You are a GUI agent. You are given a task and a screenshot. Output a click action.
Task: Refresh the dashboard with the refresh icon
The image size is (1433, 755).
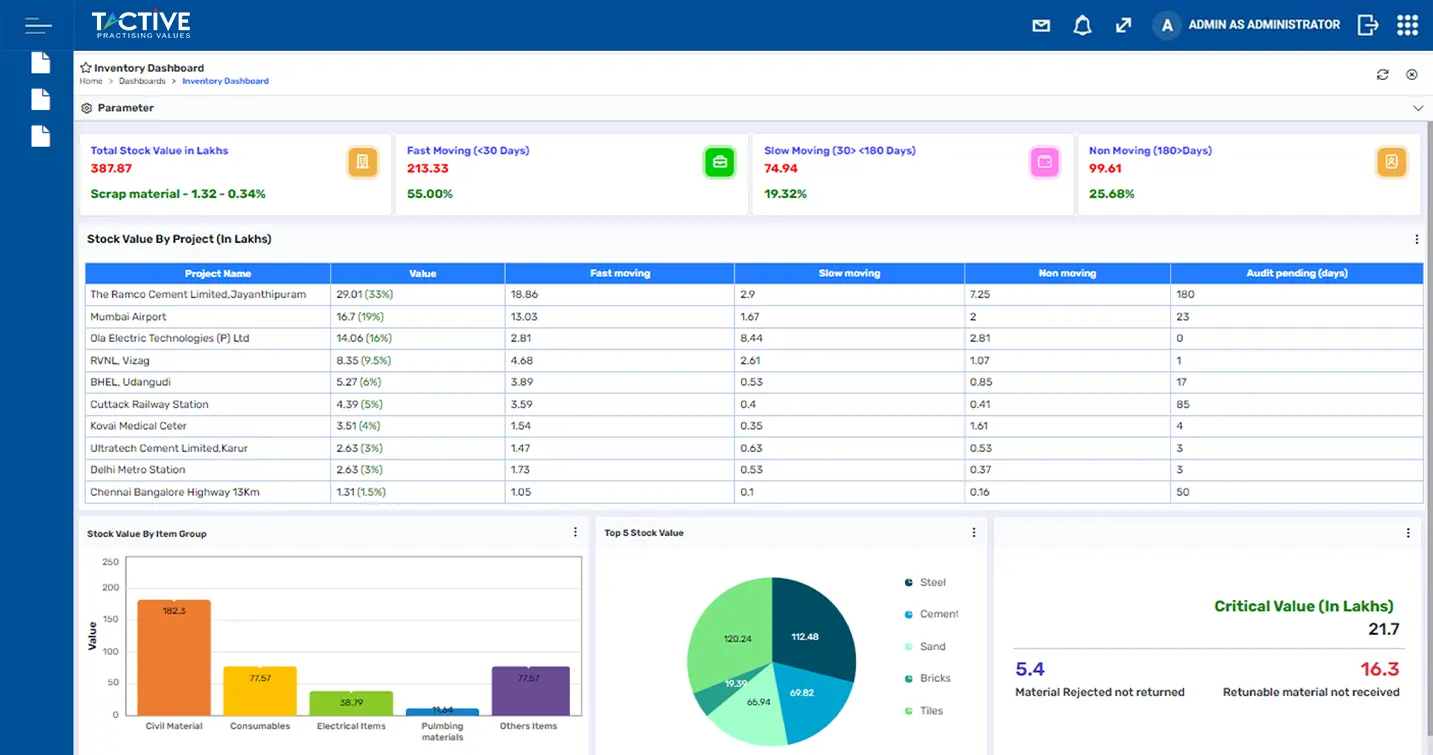coord(1382,74)
